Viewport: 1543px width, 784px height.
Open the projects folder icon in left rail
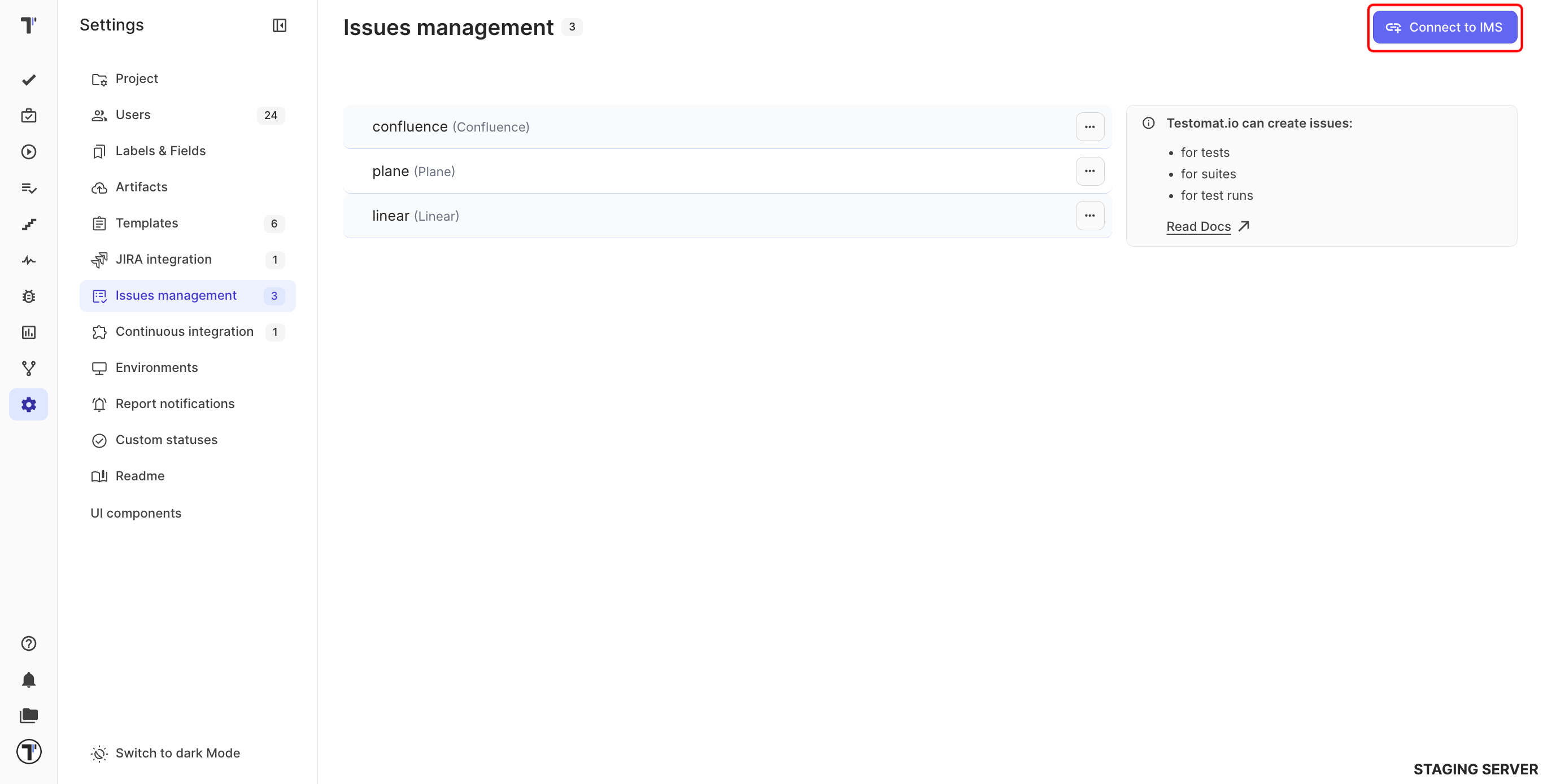tap(29, 716)
